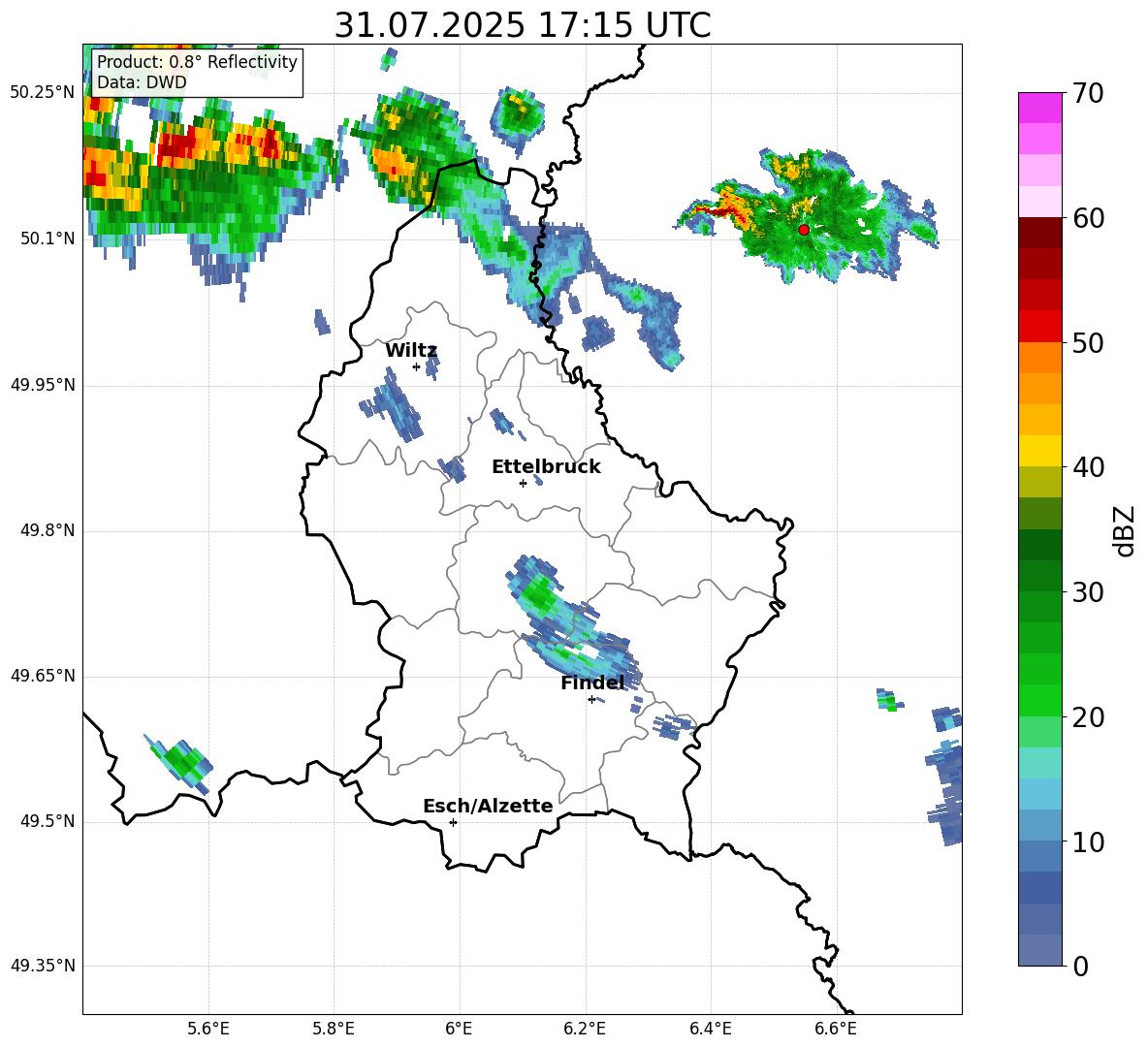Image resolution: width=1148 pixels, height=1048 pixels.
Task: Click the Wiltz location cross marker
Action: [x=417, y=366]
